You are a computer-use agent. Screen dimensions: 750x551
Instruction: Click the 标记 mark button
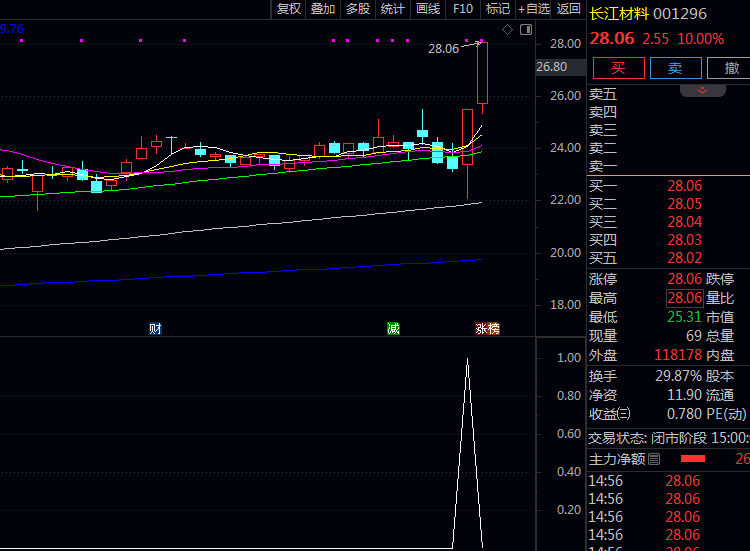498,9
